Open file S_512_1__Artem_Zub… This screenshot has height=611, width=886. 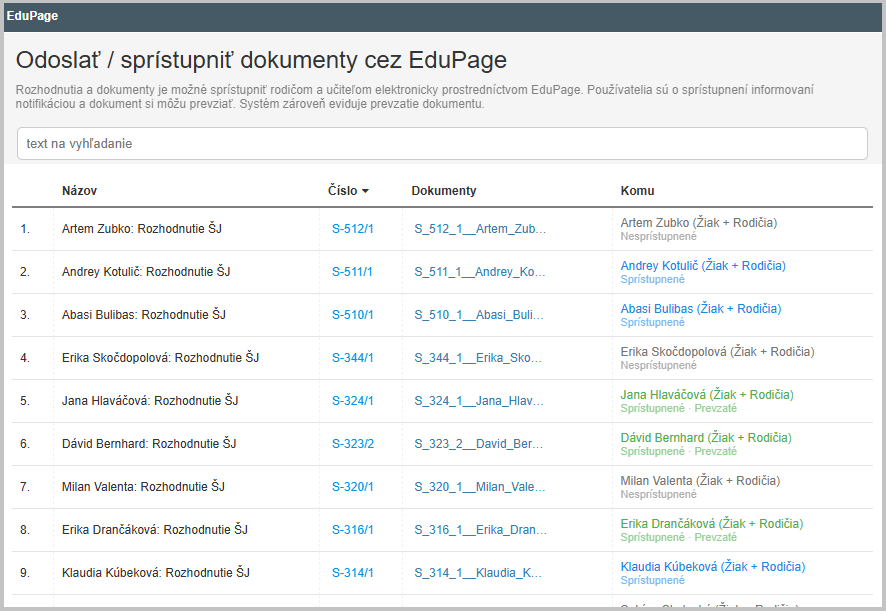(x=480, y=229)
